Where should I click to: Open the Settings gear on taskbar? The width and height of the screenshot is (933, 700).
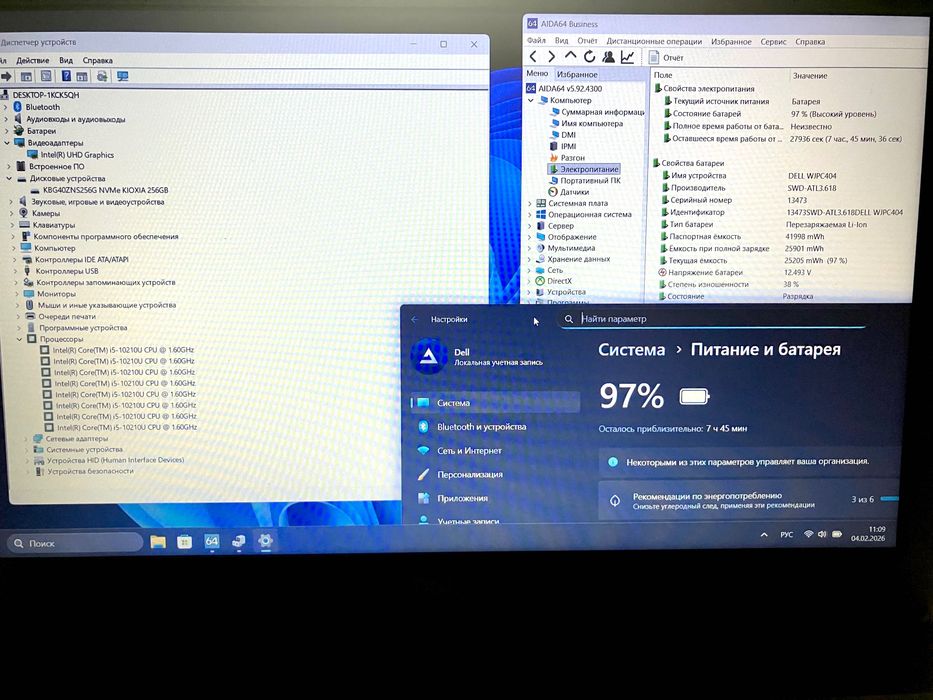(x=265, y=540)
